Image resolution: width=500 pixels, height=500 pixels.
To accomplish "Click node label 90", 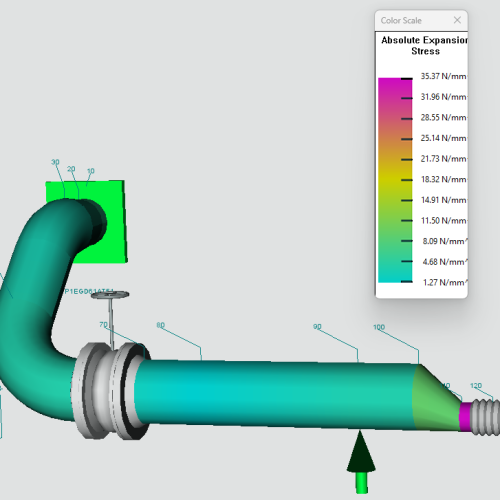I will (x=317, y=327).
